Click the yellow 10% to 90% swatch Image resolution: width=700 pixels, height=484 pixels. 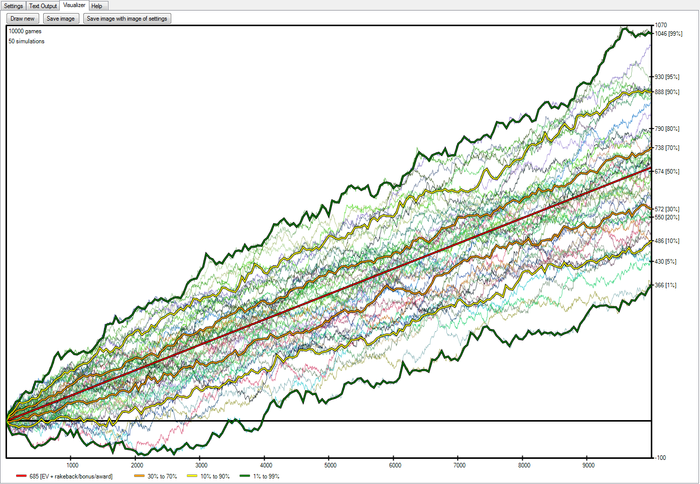pyautogui.click(x=192, y=476)
